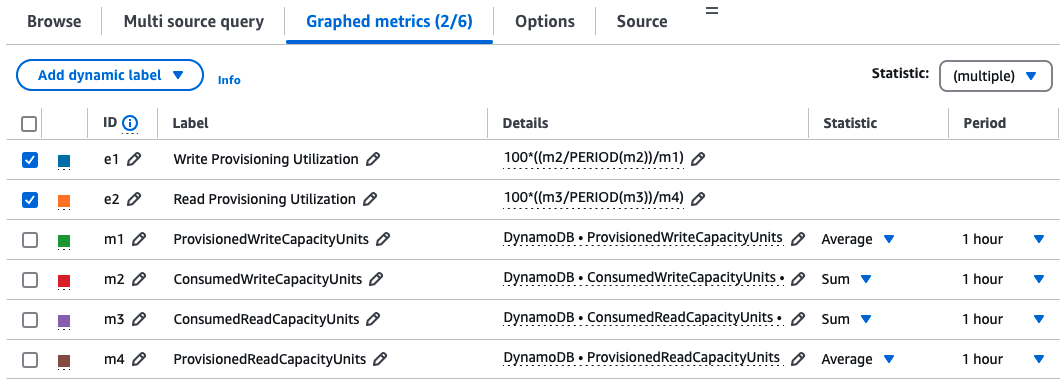Uncheck the e1 Write Provisioning Utilization checkbox
Viewport: 1060px width, 388px height.
coord(30,160)
